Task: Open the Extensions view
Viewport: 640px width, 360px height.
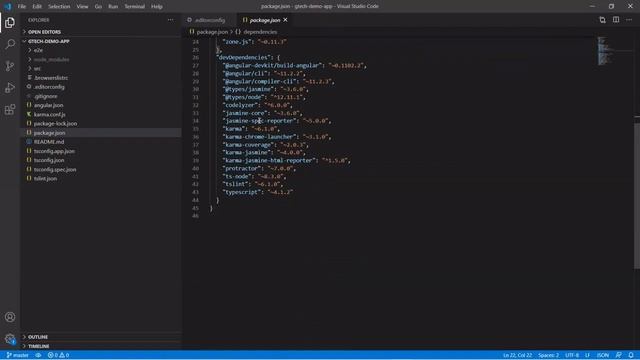Action: (x=10, y=109)
